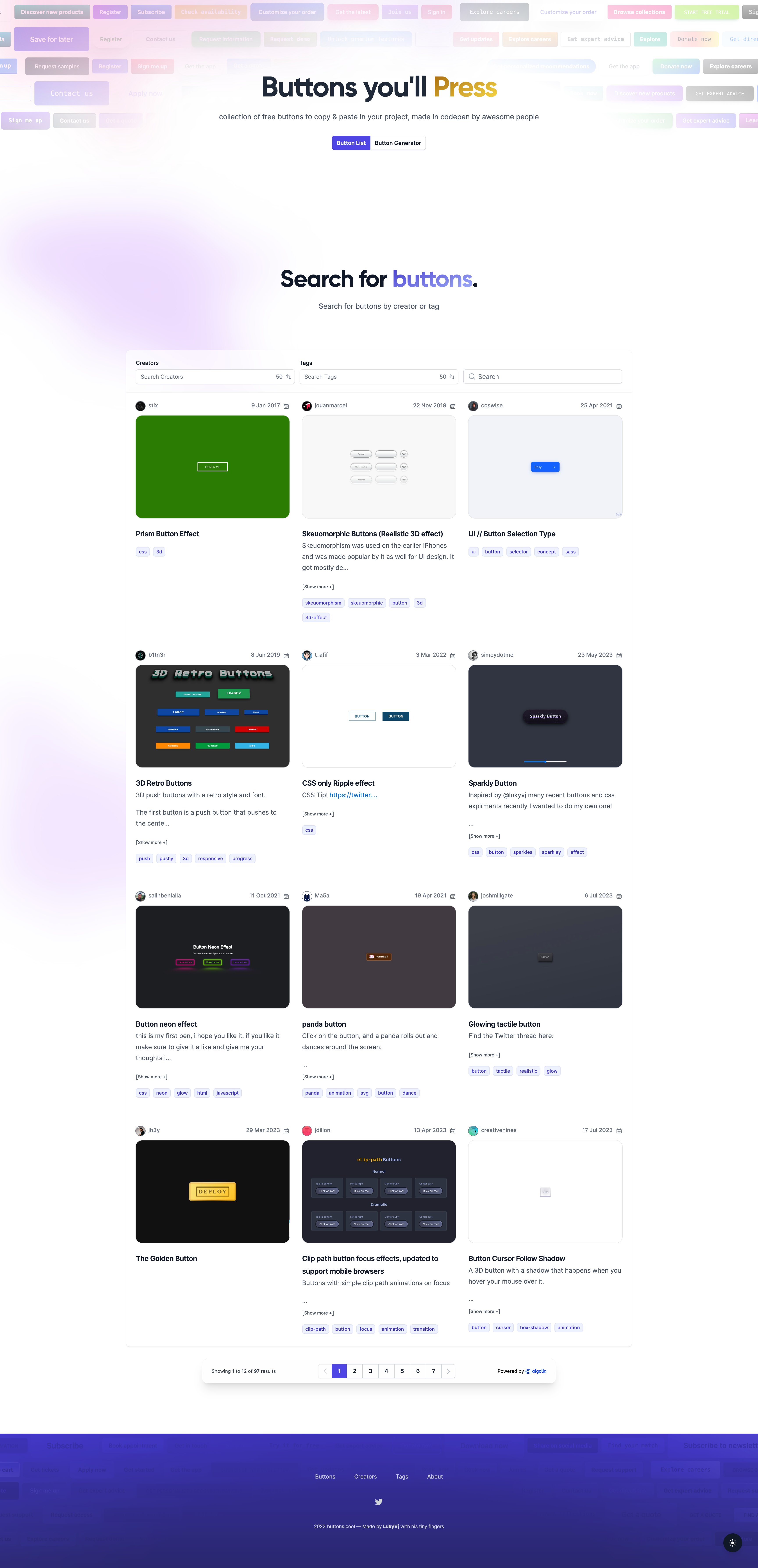
Task: Follow the codepen link in subtitle
Action: coord(455,117)
